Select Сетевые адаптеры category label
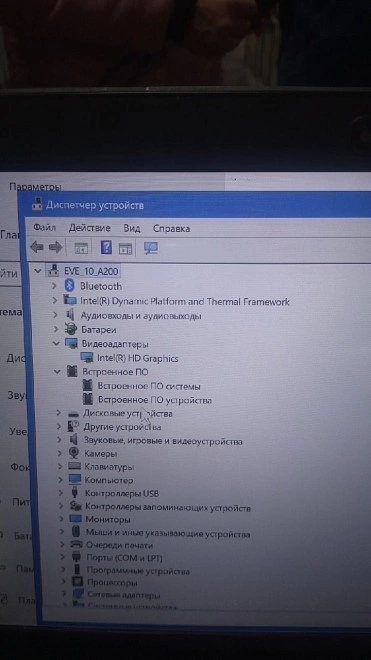The height and width of the screenshot is (660, 371). tap(124, 596)
